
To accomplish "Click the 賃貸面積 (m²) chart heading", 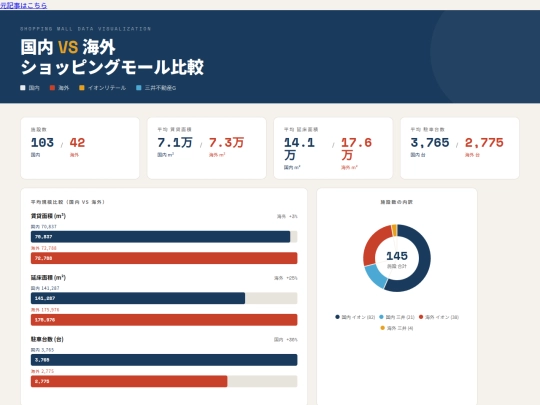I will [x=48, y=216].
